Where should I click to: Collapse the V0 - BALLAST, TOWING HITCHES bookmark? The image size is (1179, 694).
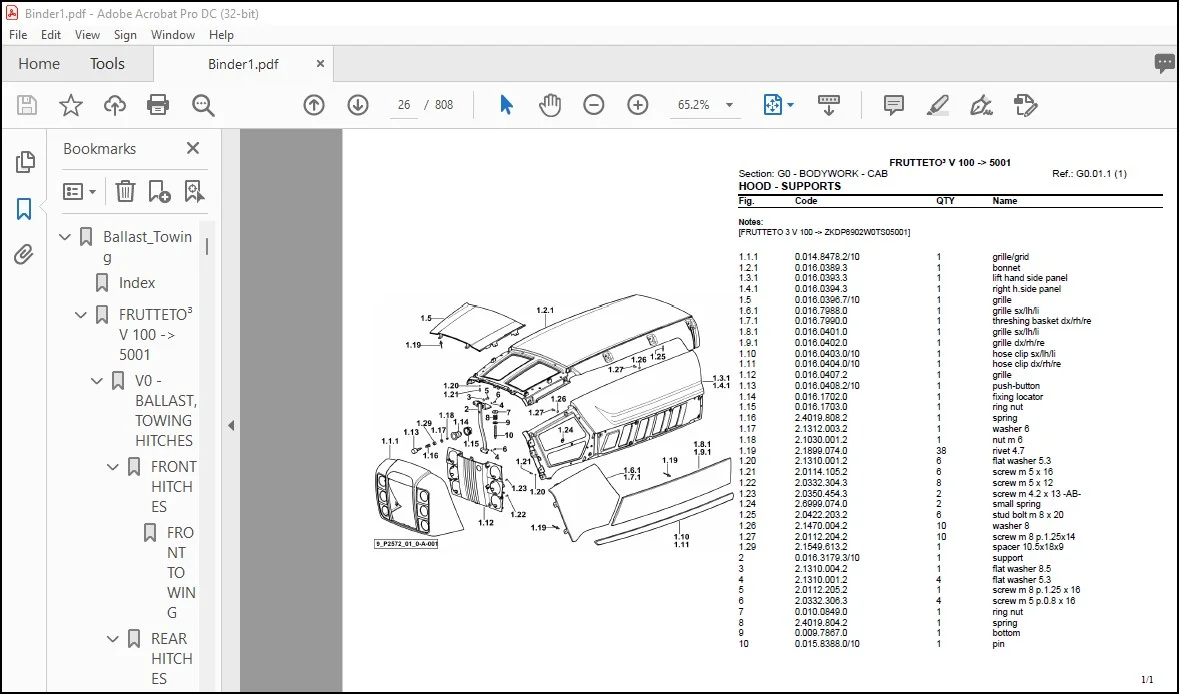[97, 381]
